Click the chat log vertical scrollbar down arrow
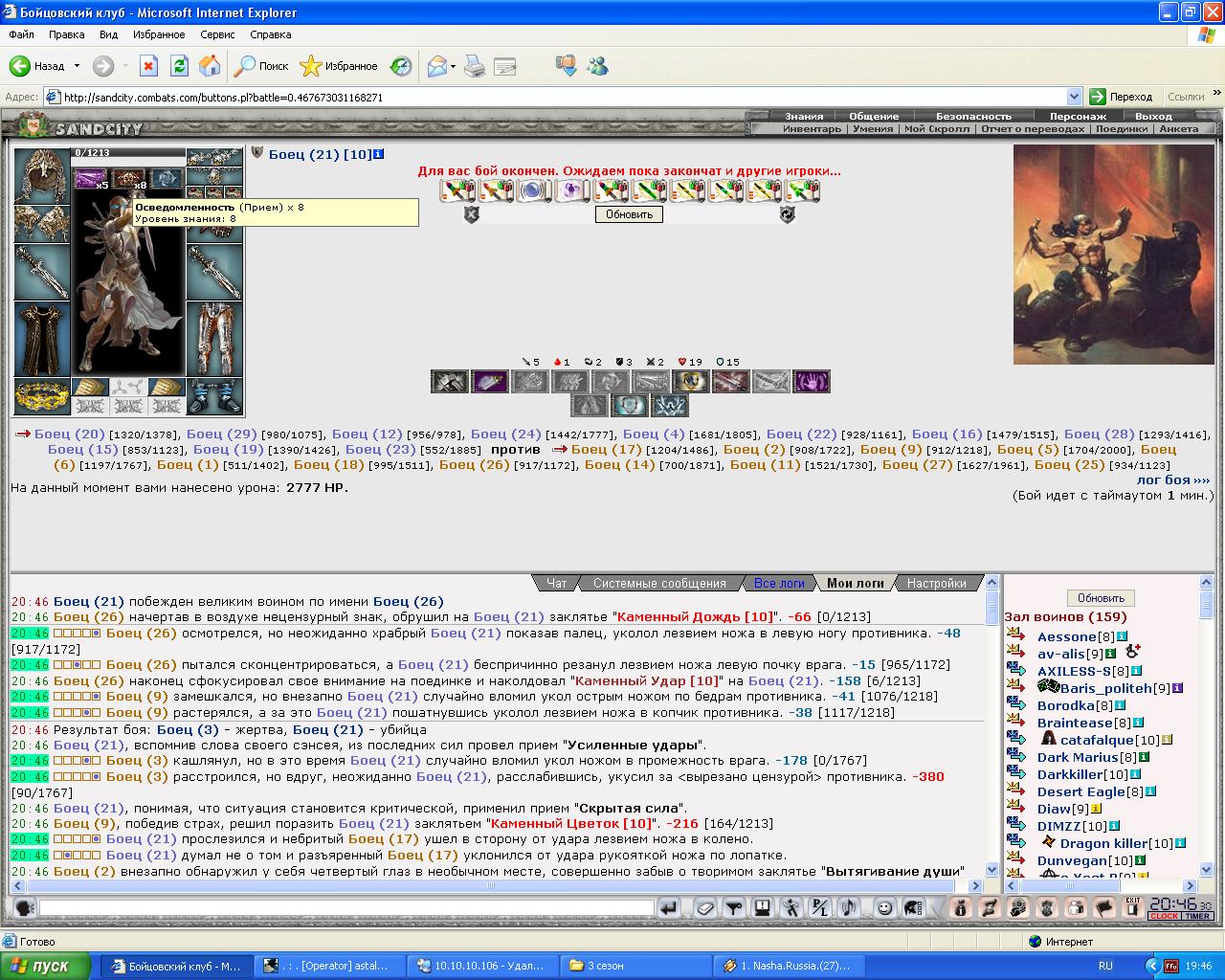The width and height of the screenshot is (1225, 980). tap(991, 870)
